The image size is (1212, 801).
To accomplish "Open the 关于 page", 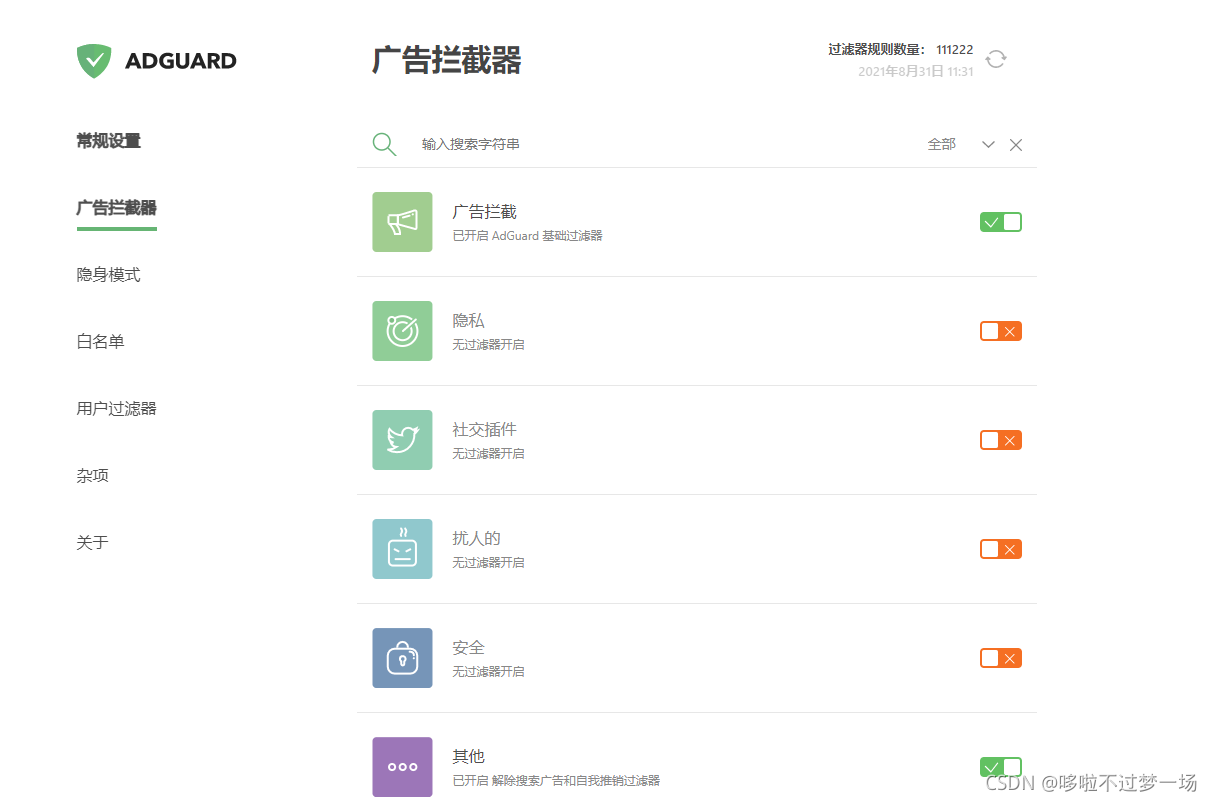I will pos(92,543).
